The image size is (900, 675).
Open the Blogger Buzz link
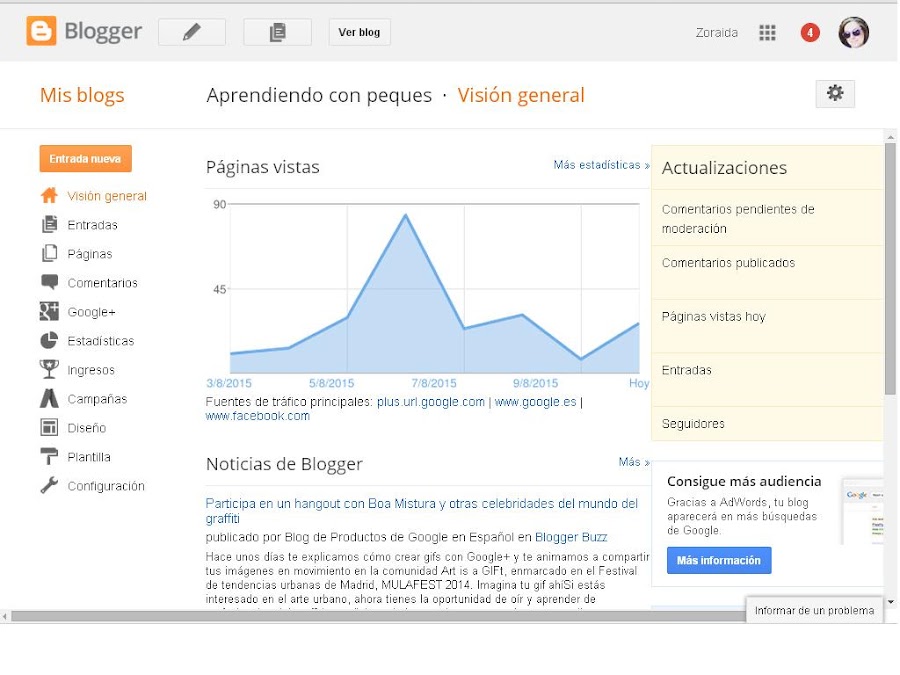[571, 537]
